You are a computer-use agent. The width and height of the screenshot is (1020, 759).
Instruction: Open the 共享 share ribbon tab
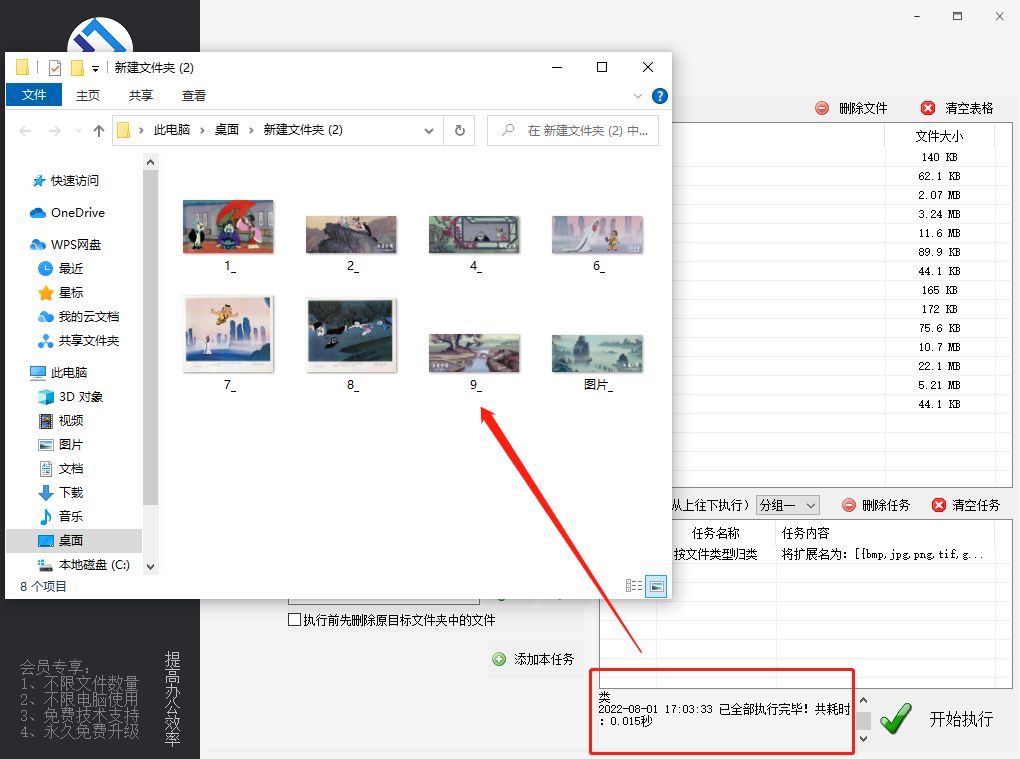point(141,96)
